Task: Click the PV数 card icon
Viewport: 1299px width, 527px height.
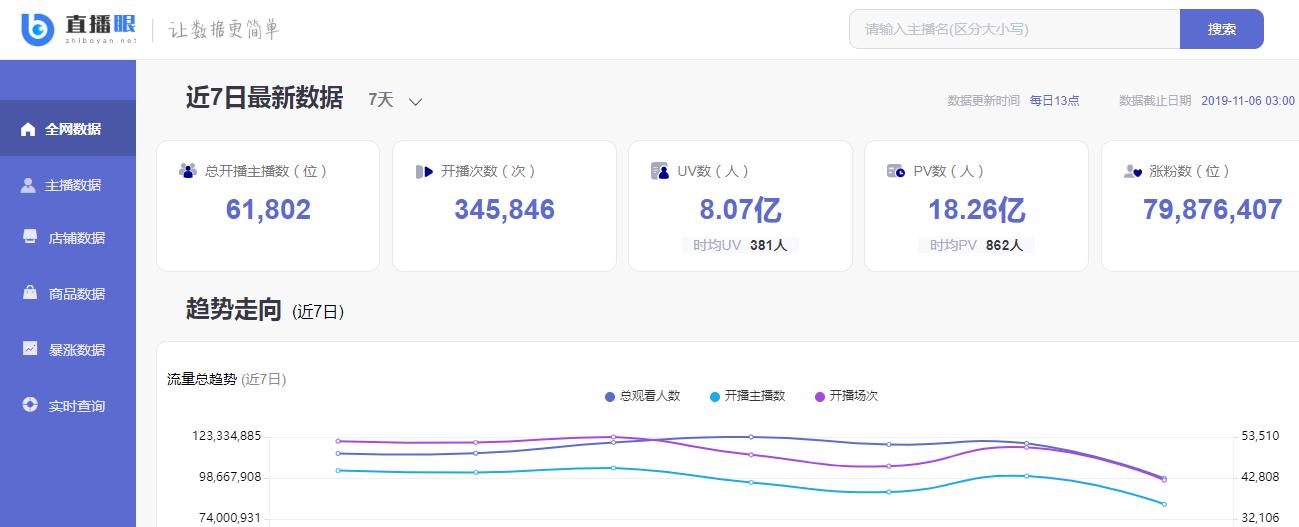Action: point(895,171)
